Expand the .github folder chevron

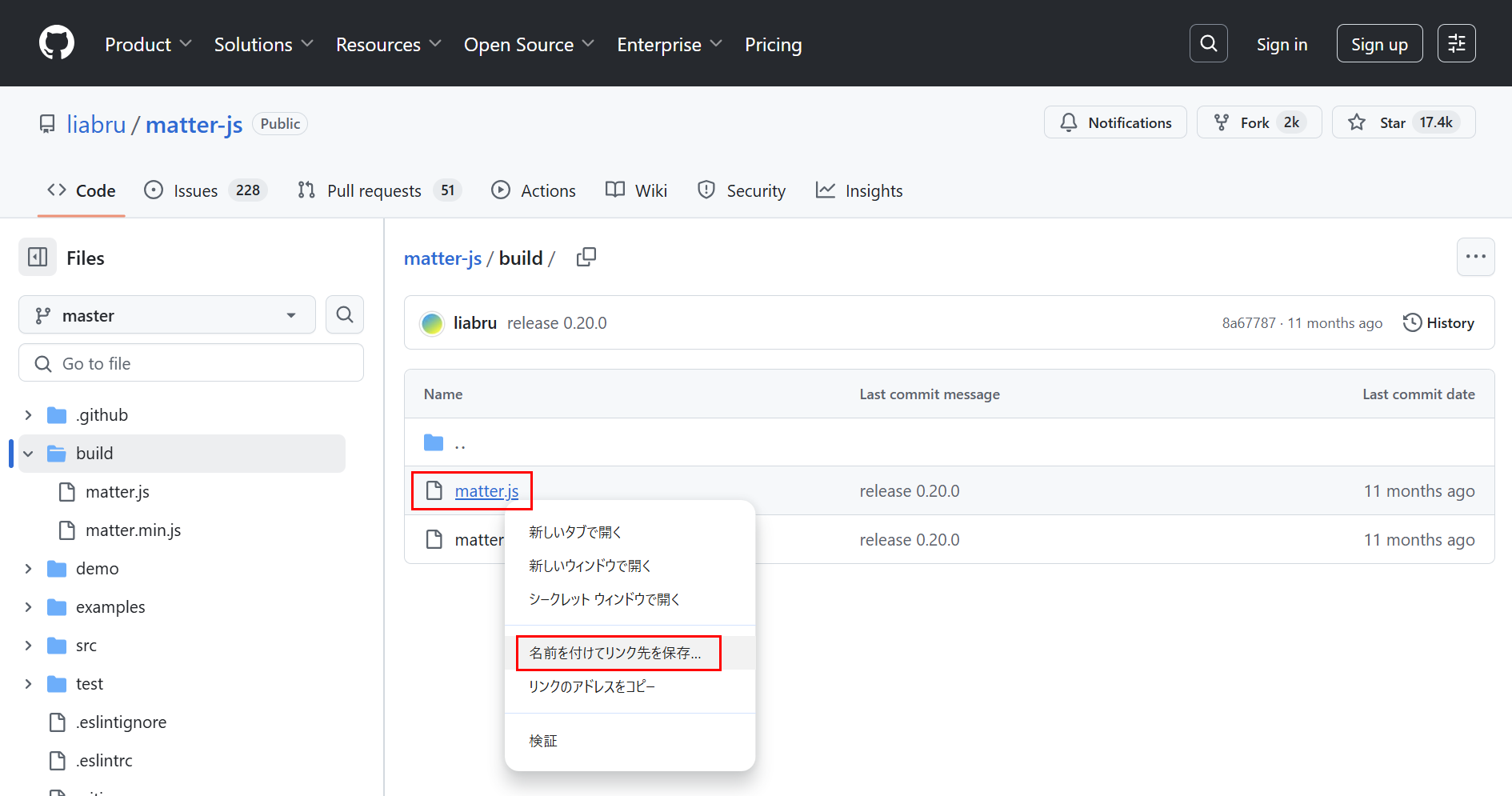[29, 415]
